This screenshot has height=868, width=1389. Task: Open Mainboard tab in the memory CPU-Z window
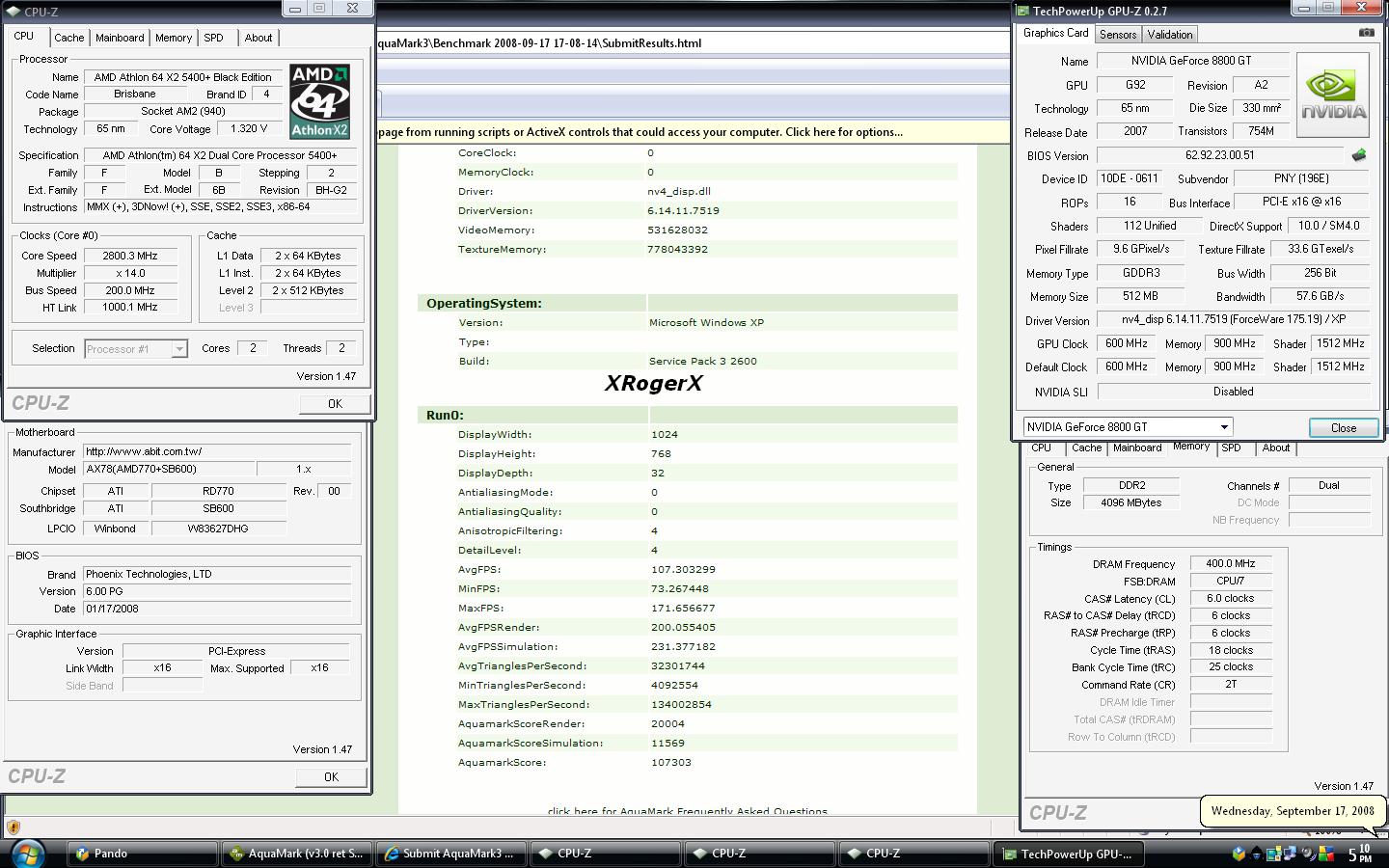coord(1137,448)
